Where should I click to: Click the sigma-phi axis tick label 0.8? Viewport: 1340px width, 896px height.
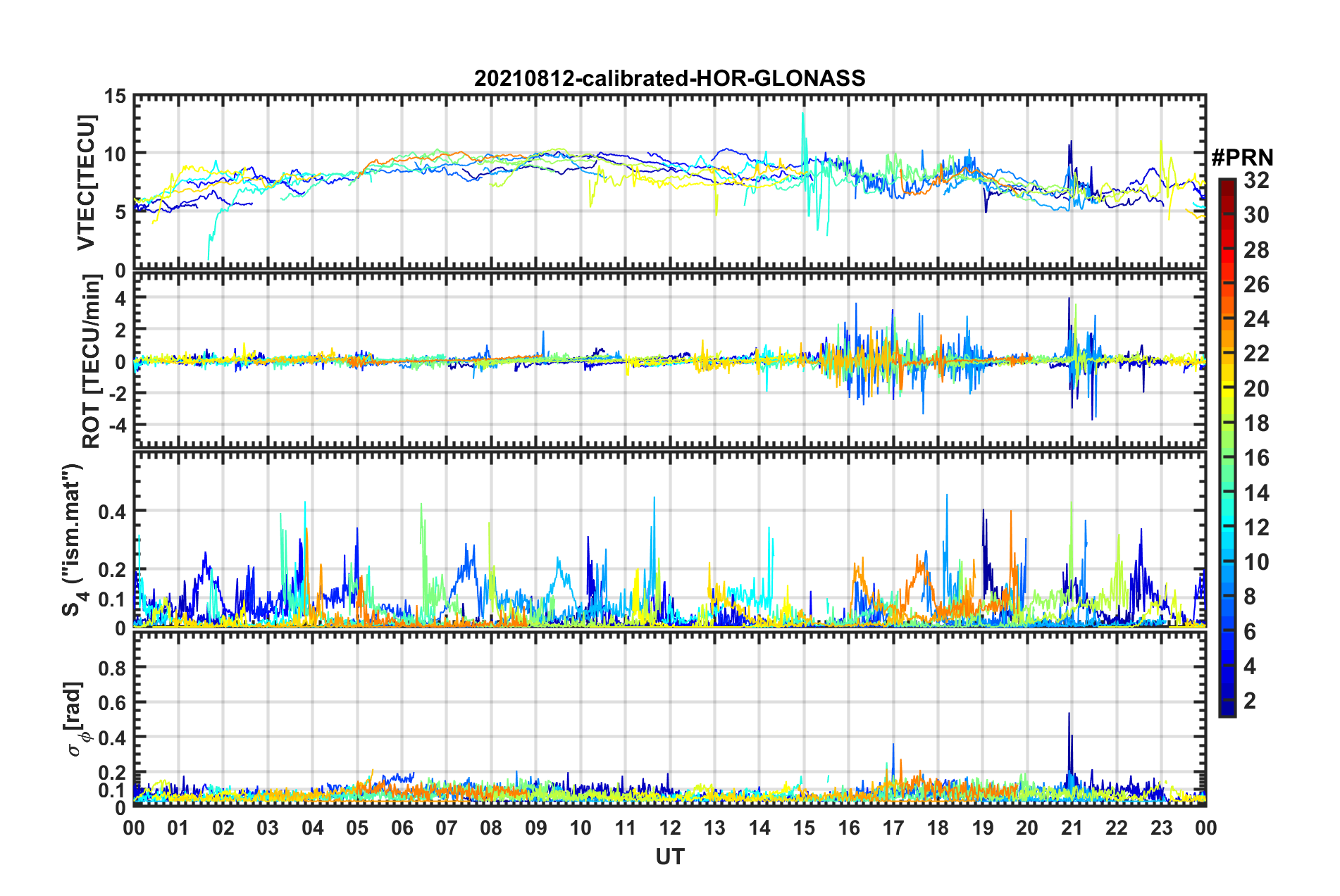tap(113, 667)
